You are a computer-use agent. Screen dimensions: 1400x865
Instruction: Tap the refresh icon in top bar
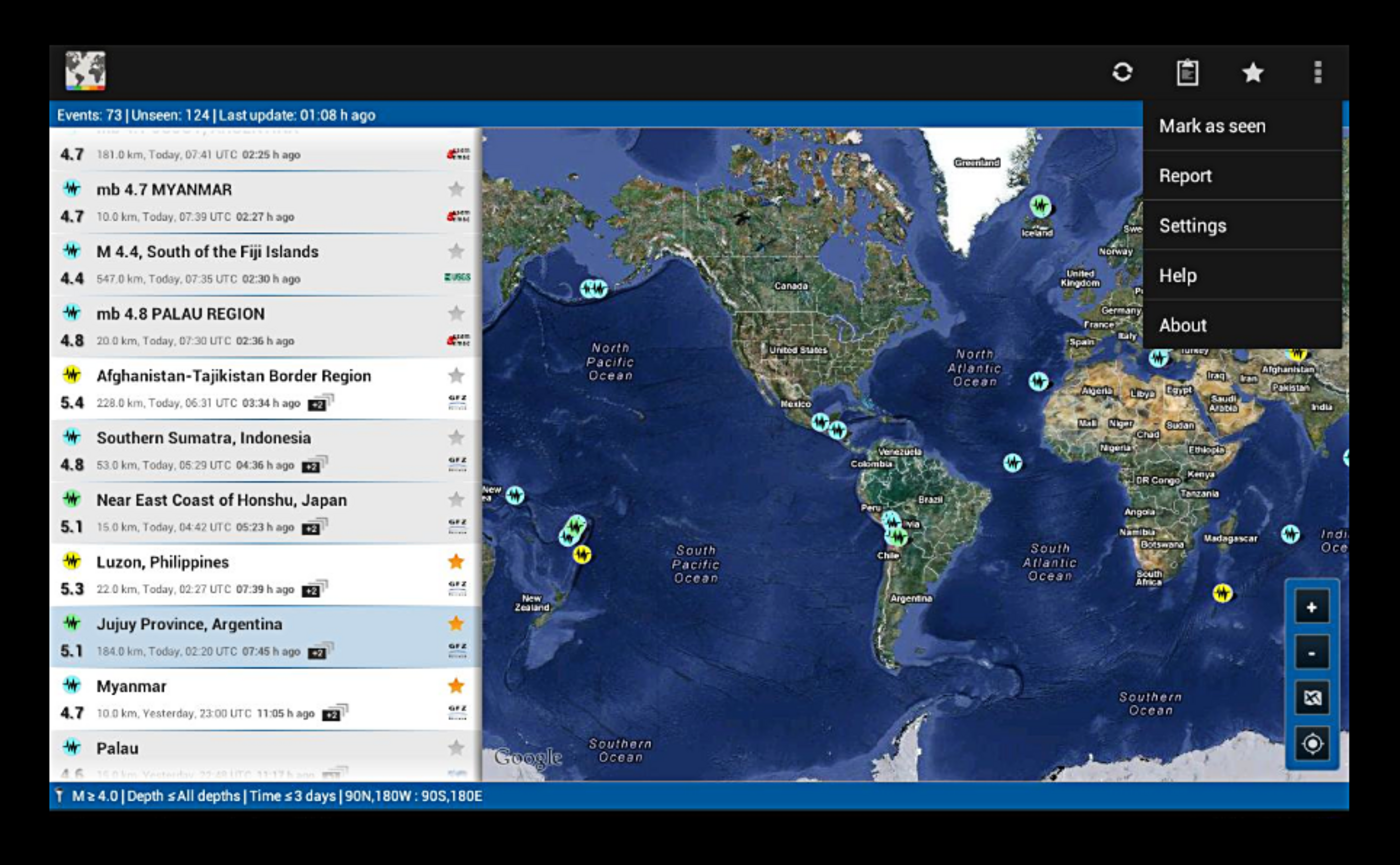(1122, 72)
